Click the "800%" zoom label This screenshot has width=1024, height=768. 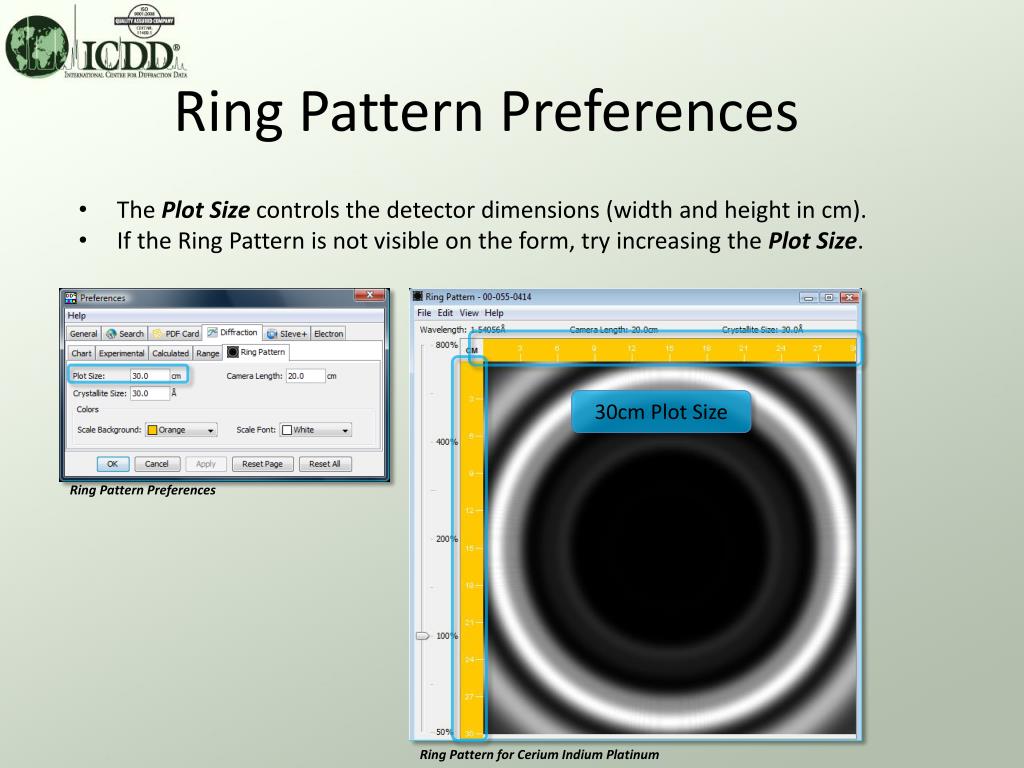[x=447, y=345]
